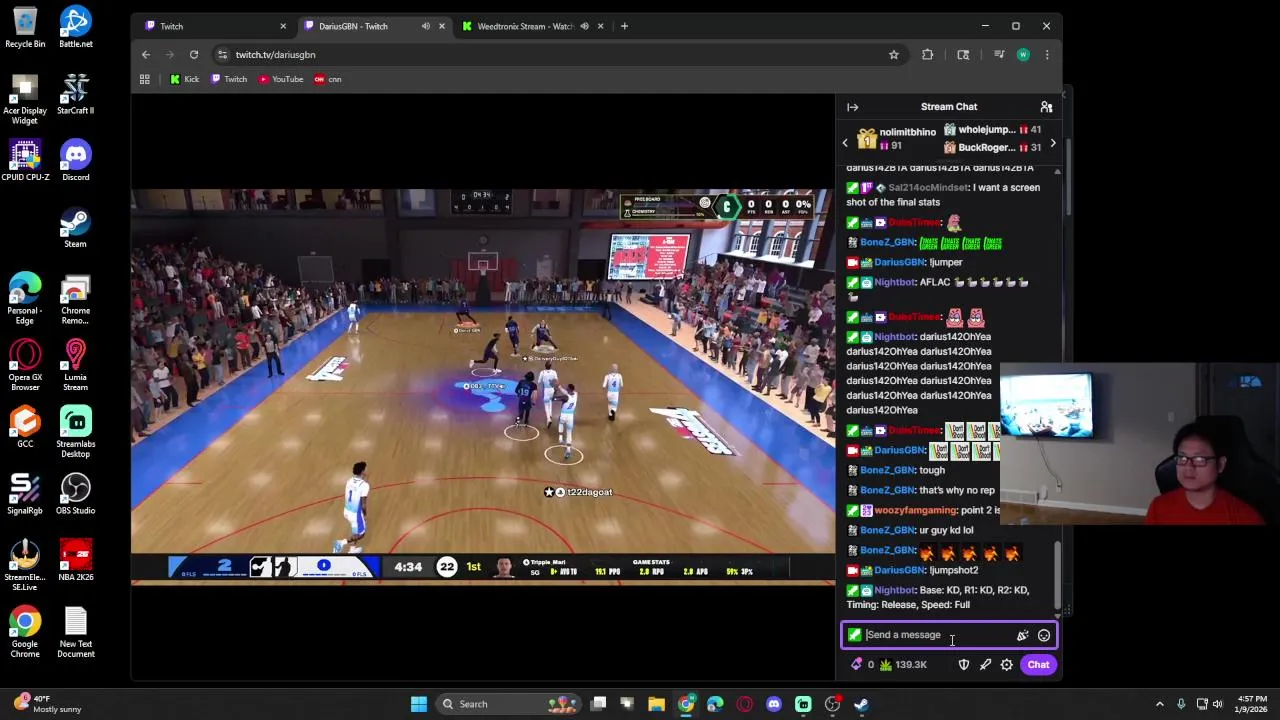Open Chrome apps grid in bookmarks bar
Viewport: 1280px width, 720px height.
145,79
